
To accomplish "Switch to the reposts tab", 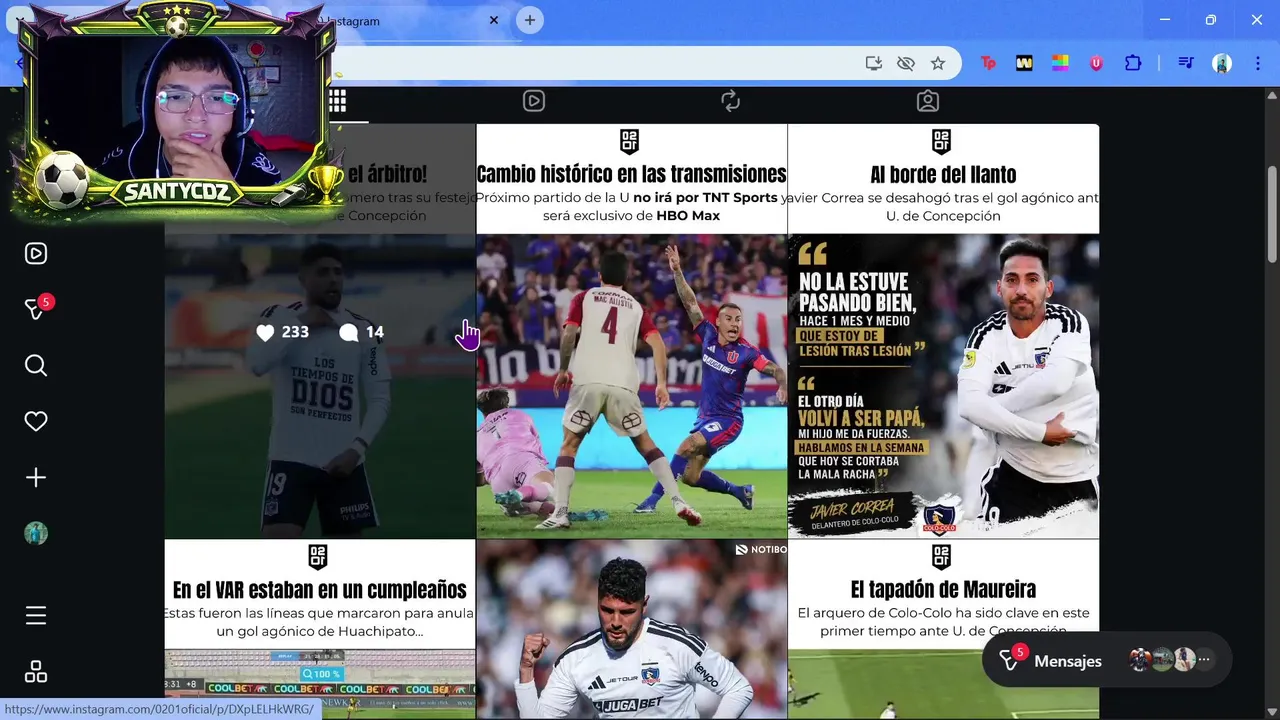I will pyautogui.click(x=731, y=101).
